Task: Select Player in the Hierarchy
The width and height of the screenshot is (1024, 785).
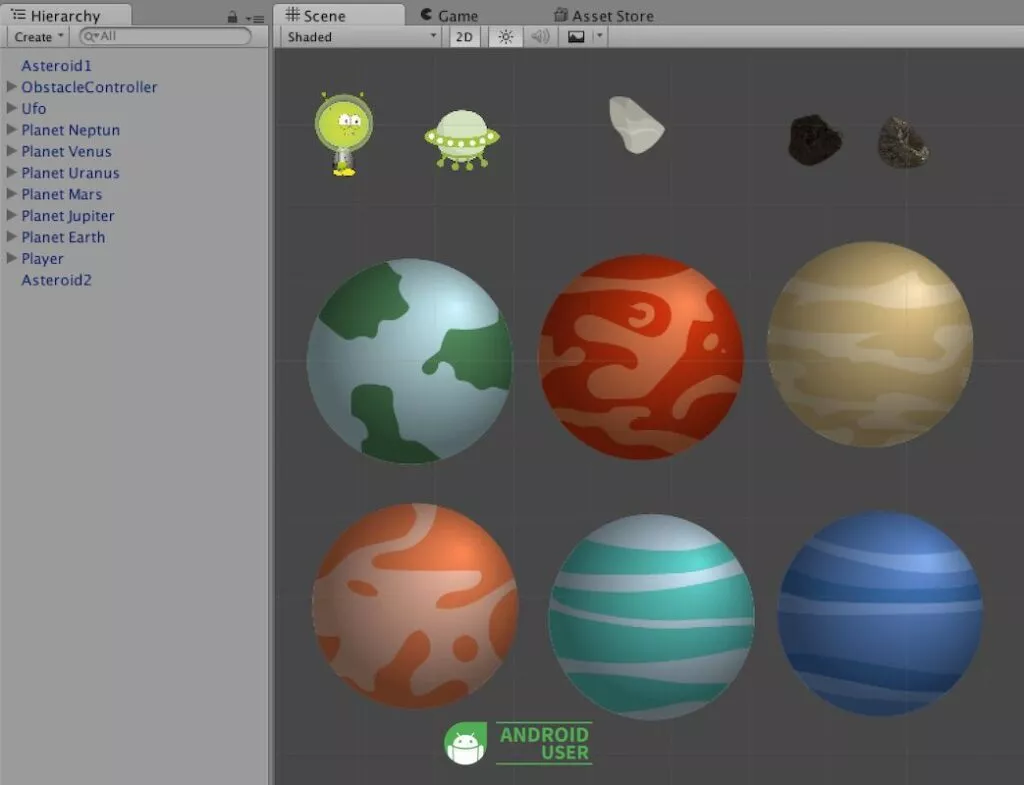Action: point(42,259)
